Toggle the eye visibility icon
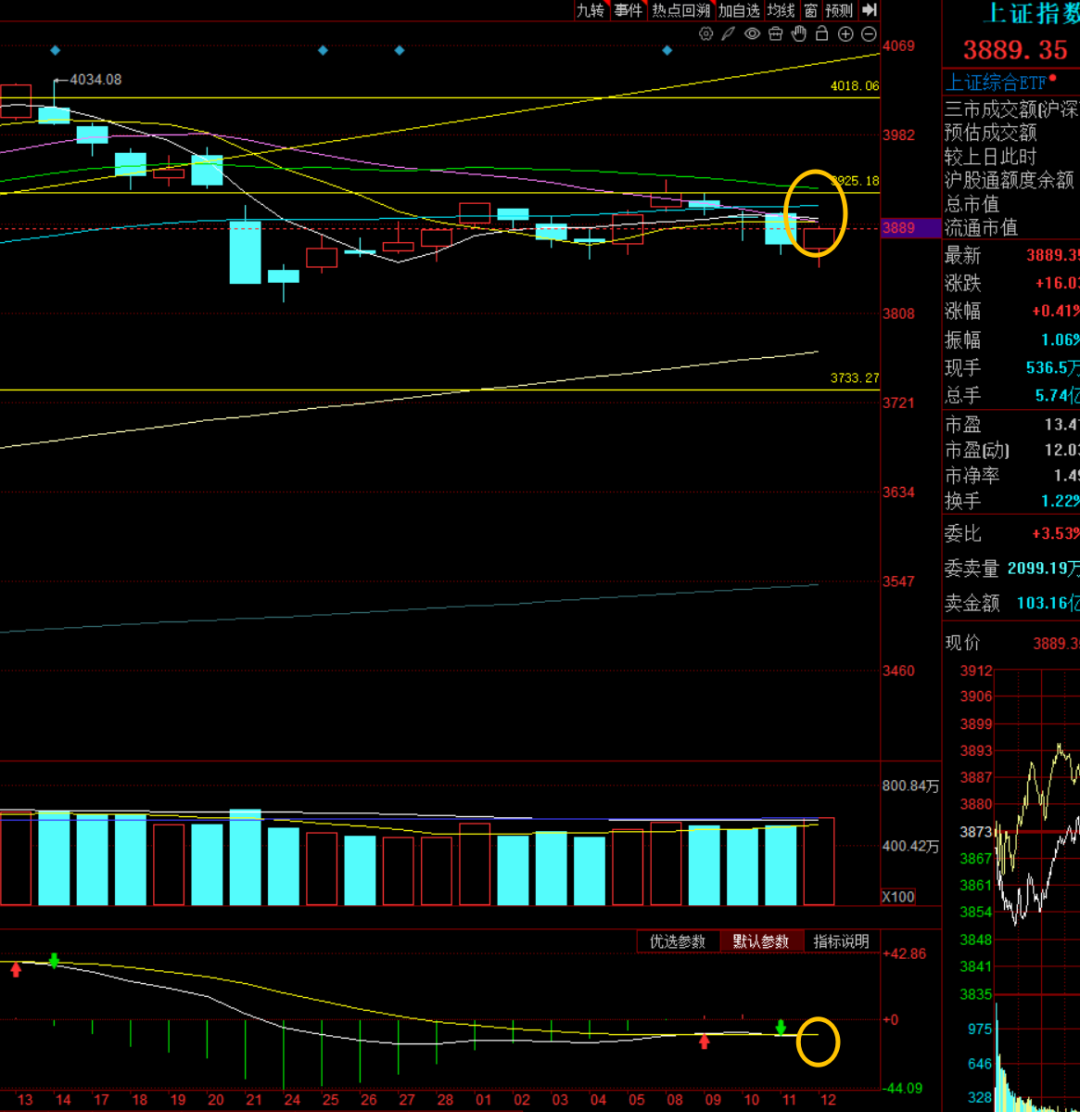Screen dimensions: 1080x1112 [x=752, y=34]
